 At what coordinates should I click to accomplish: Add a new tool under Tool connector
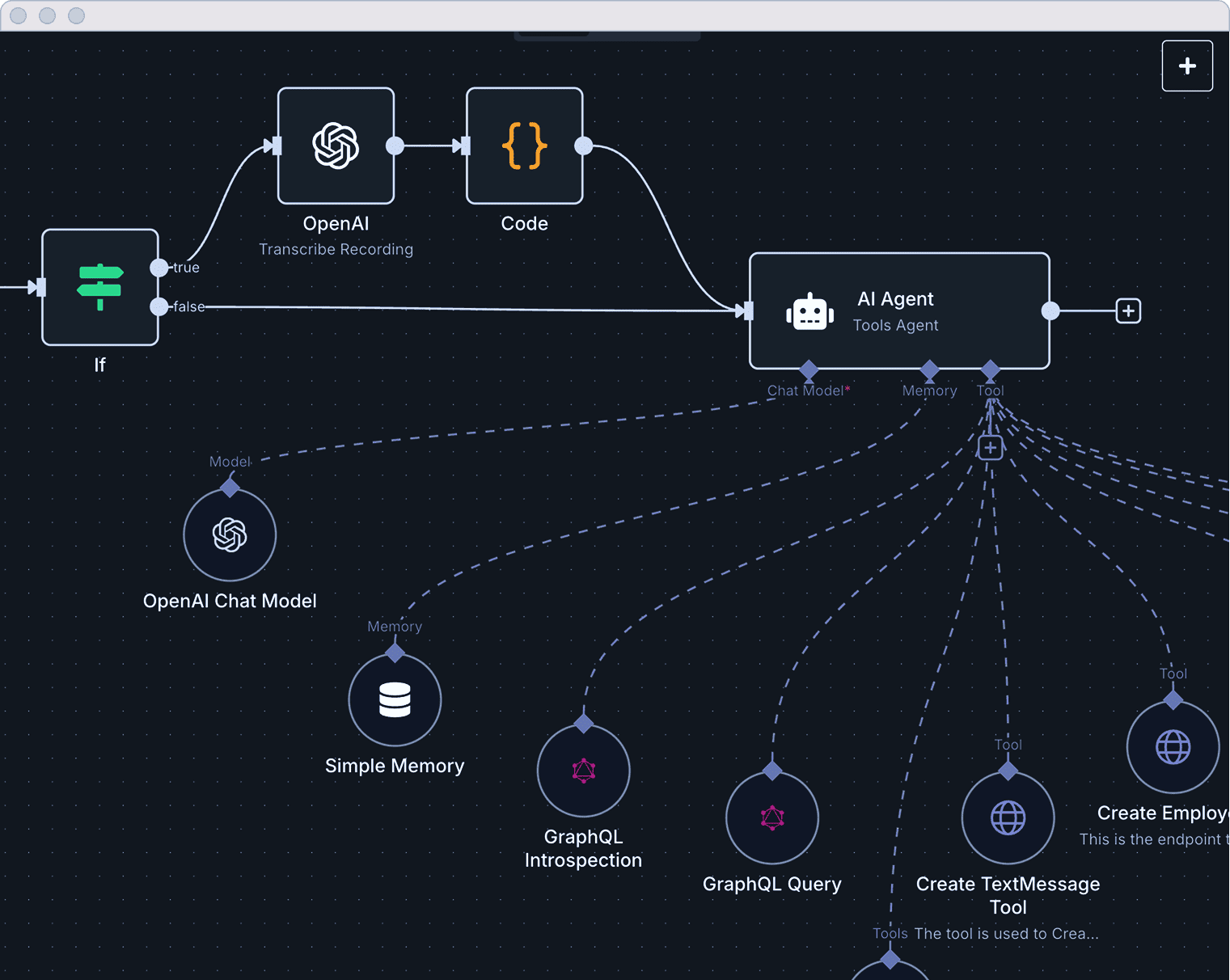click(990, 447)
